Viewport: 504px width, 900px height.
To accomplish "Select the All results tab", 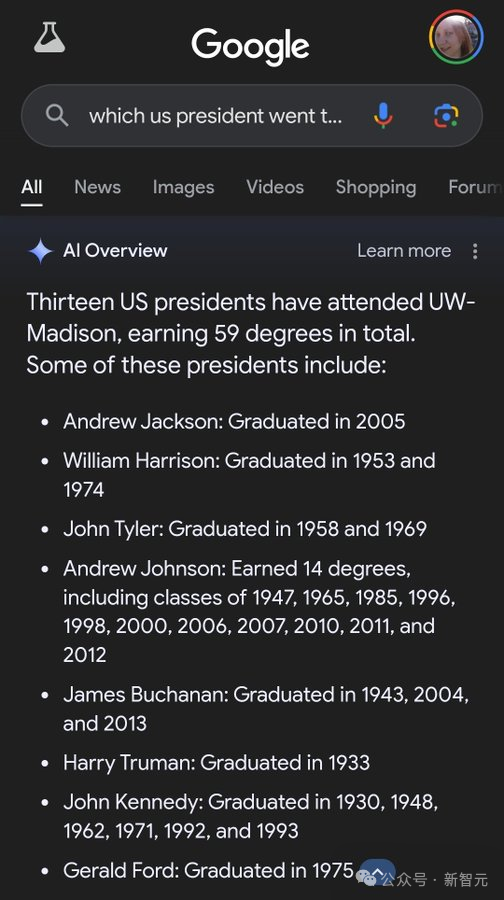I will click(32, 187).
